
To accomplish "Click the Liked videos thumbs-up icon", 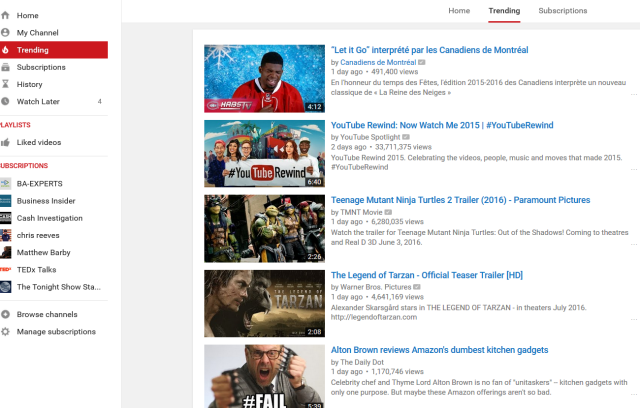I will point(5,142).
